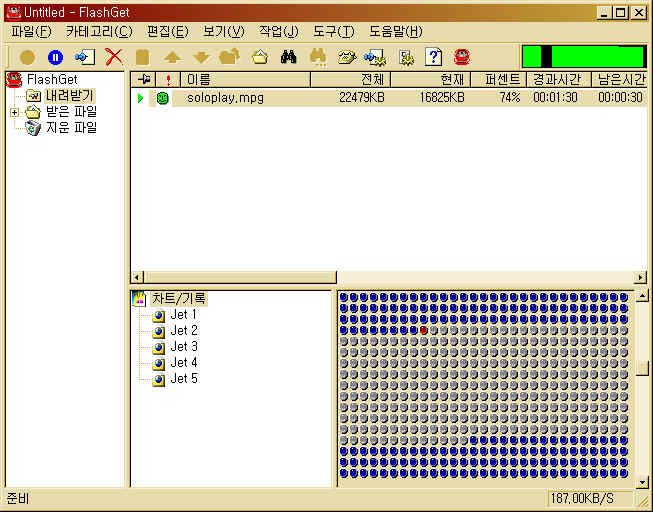
Task: Click the 74% percent cell
Action: tap(510, 97)
